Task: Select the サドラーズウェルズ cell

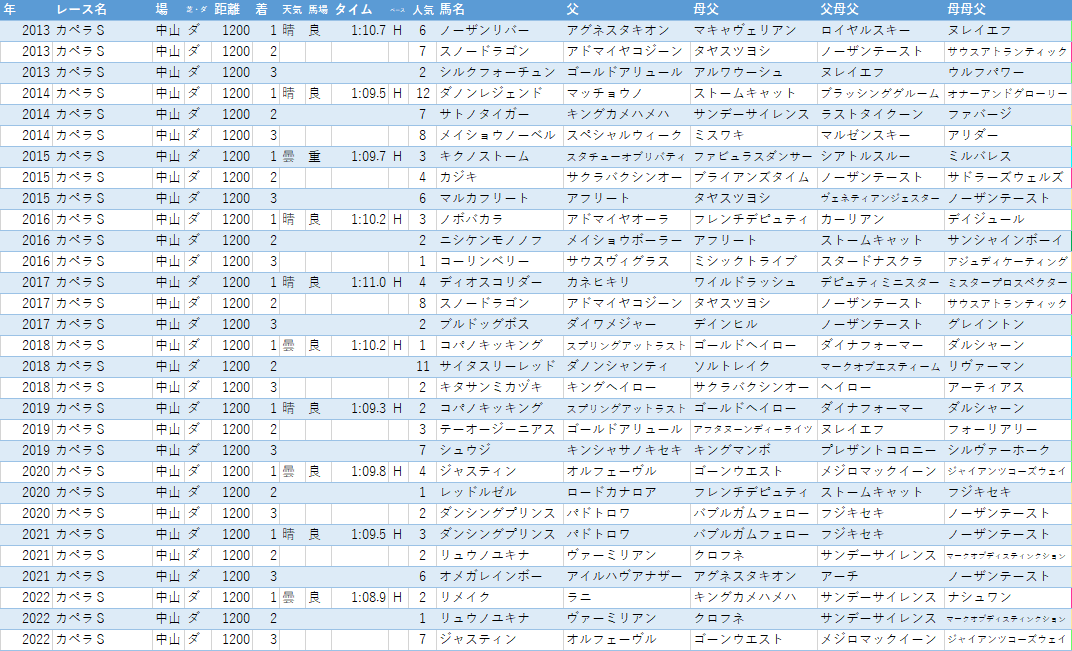Action: (1005, 177)
